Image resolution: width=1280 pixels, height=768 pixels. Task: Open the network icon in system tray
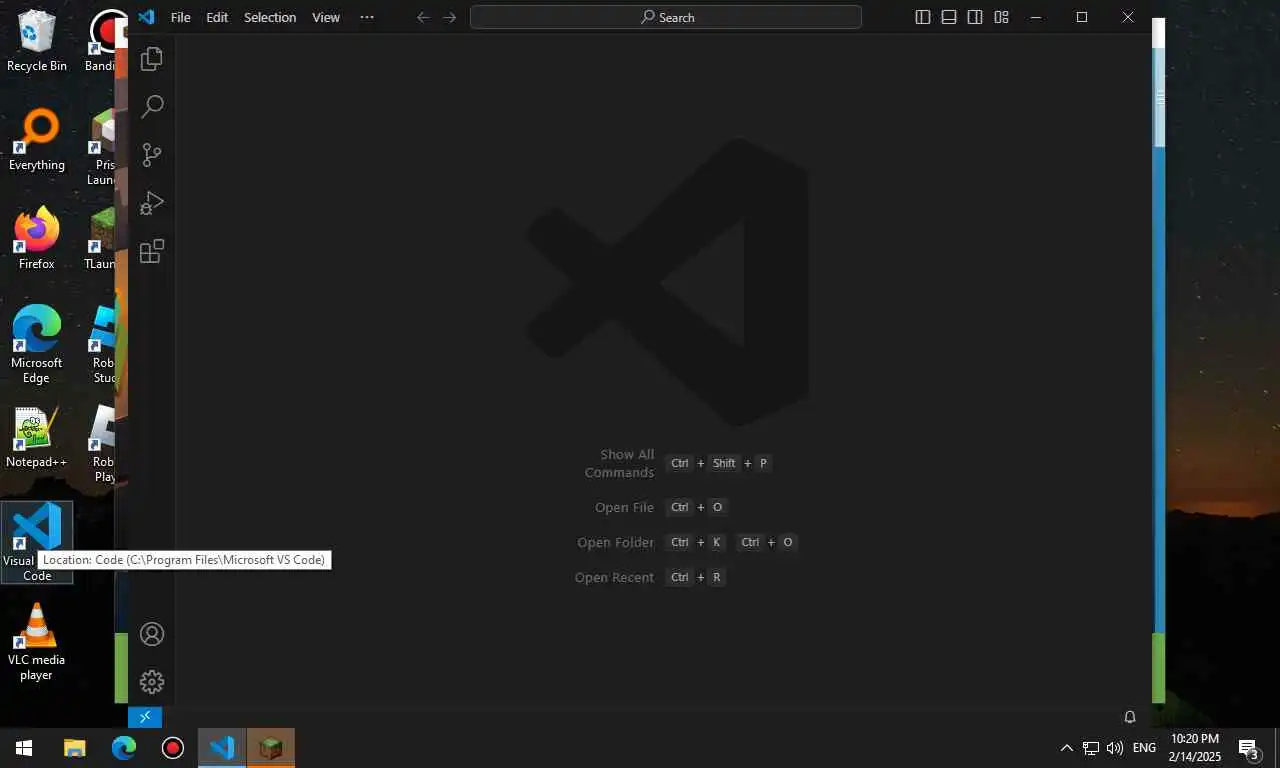coord(1091,747)
